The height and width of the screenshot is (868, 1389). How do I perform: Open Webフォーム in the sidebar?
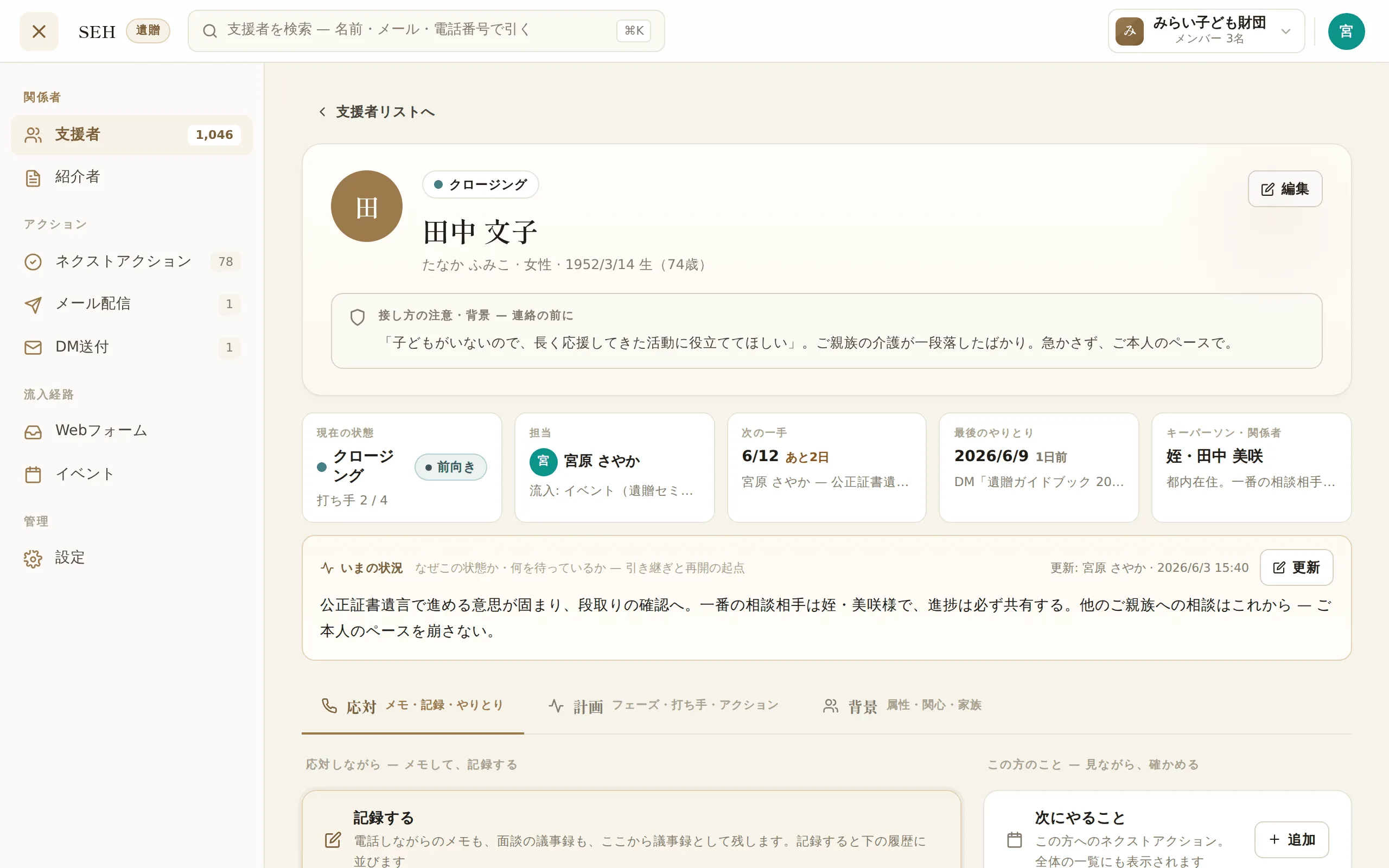[131, 431]
